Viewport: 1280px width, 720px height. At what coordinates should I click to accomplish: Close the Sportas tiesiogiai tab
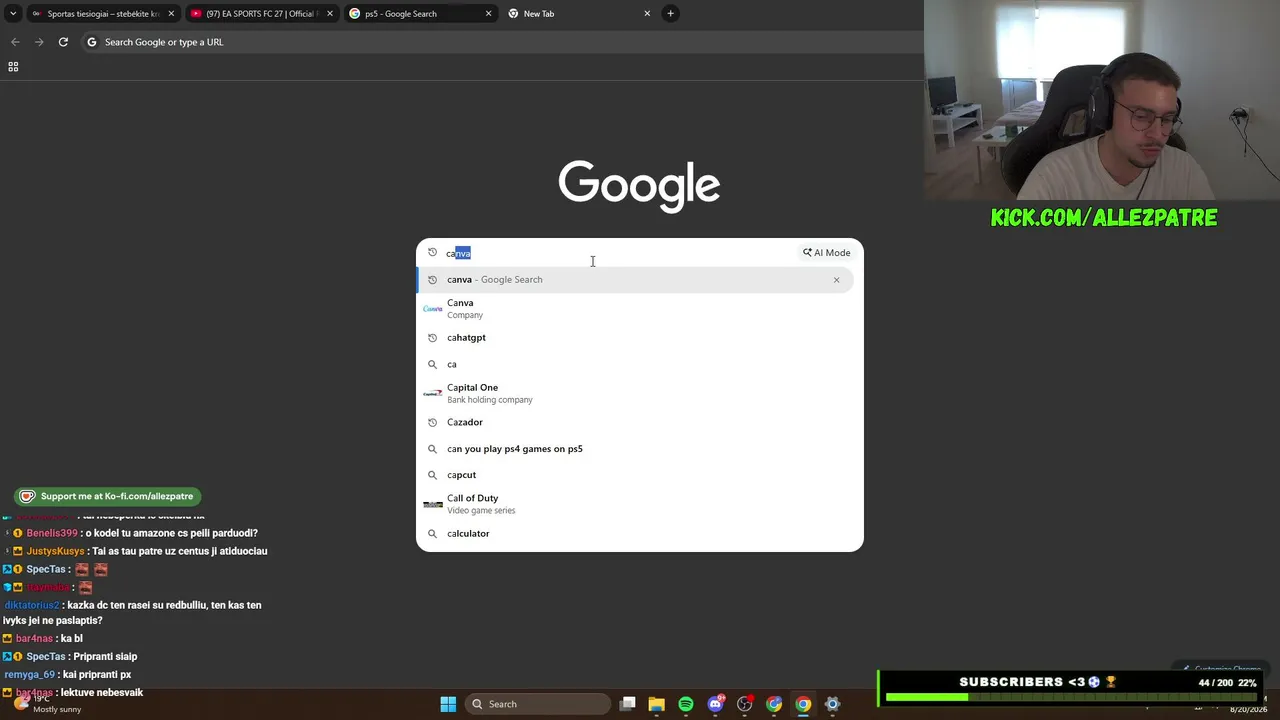tap(171, 14)
